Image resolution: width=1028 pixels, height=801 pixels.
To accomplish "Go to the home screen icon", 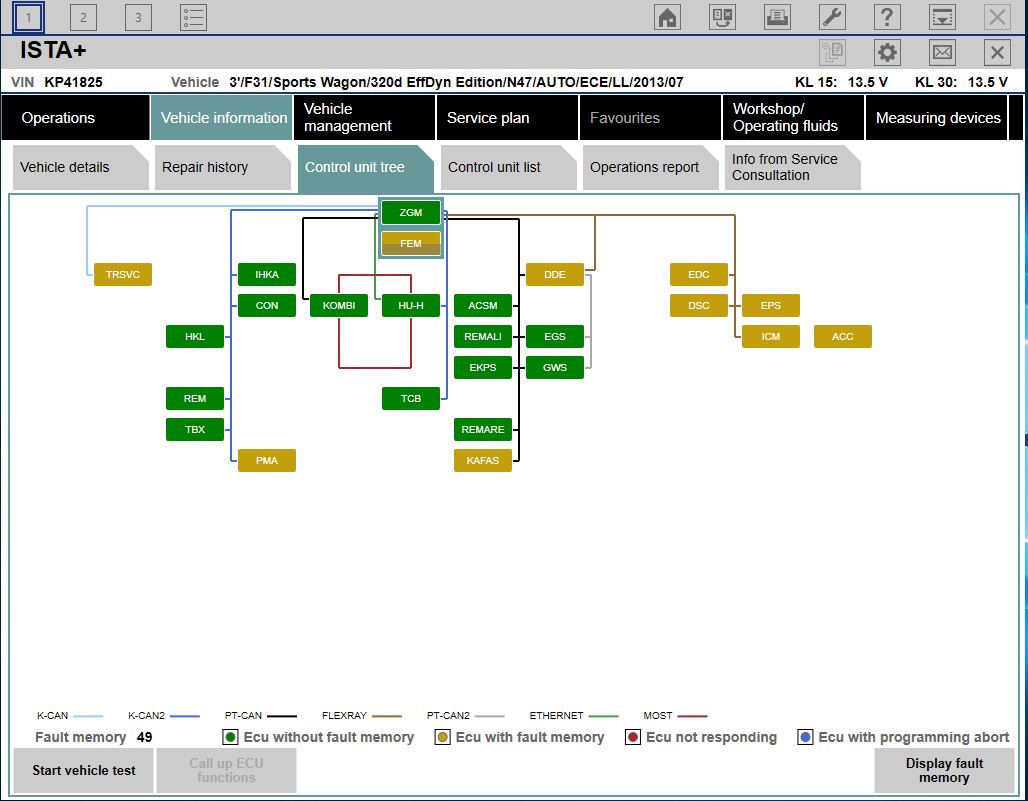I will (667, 17).
